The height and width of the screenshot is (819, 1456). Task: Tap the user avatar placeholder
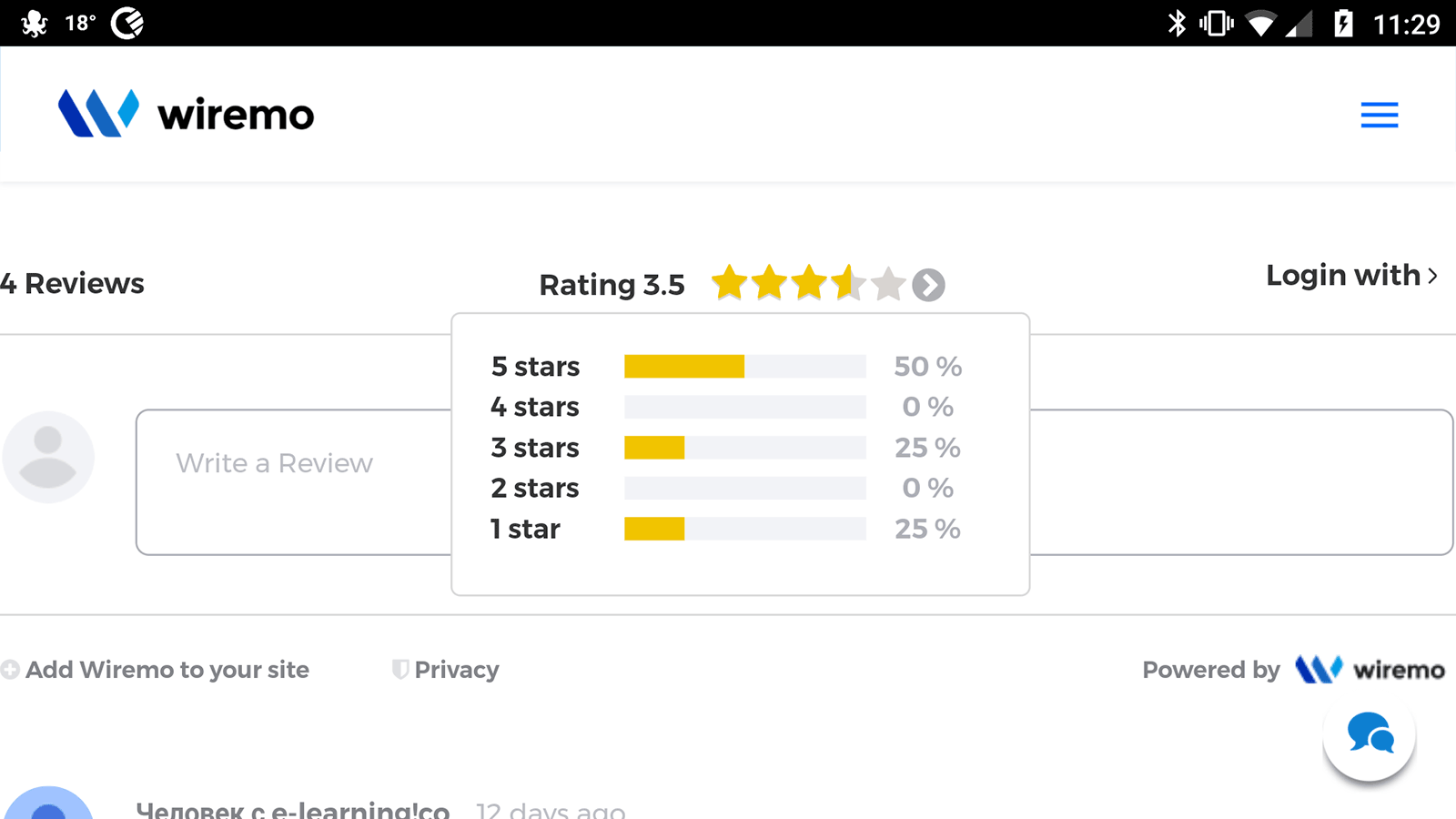(x=48, y=457)
